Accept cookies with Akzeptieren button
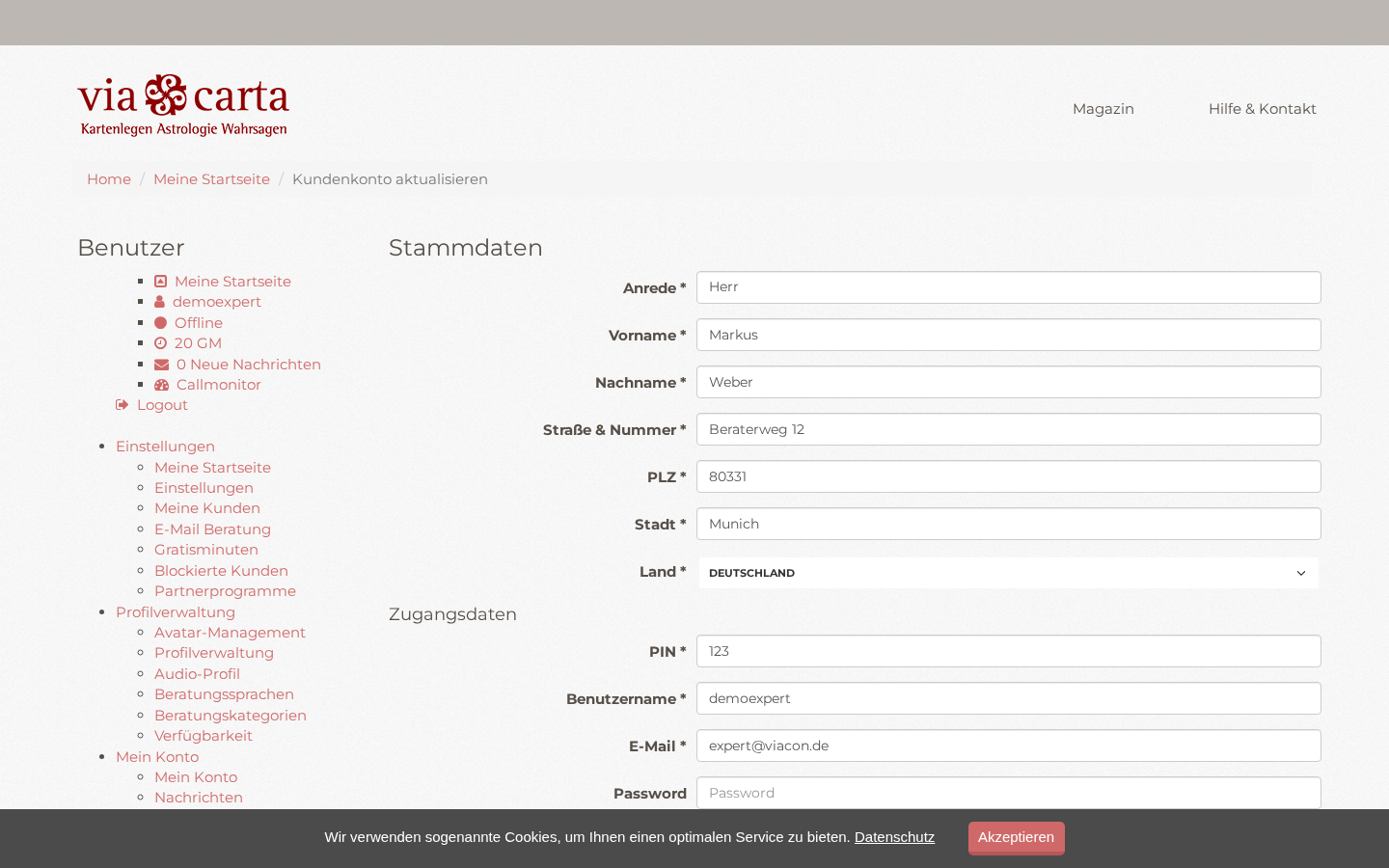This screenshot has width=1389, height=868. pos(1016,837)
